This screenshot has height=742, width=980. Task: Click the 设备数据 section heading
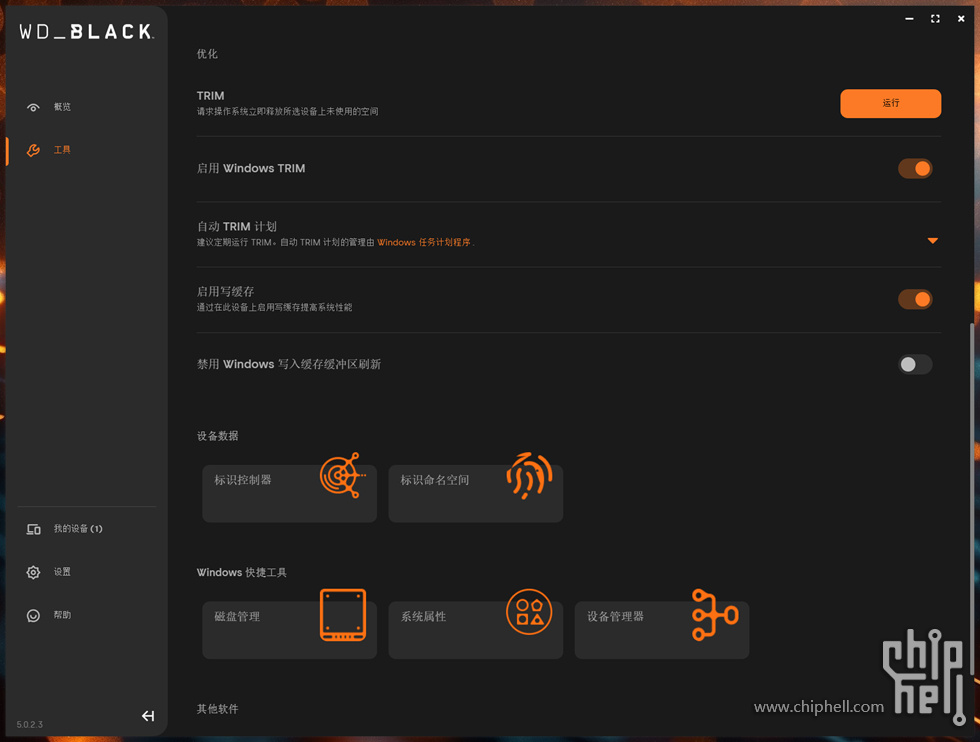pyautogui.click(x=218, y=436)
